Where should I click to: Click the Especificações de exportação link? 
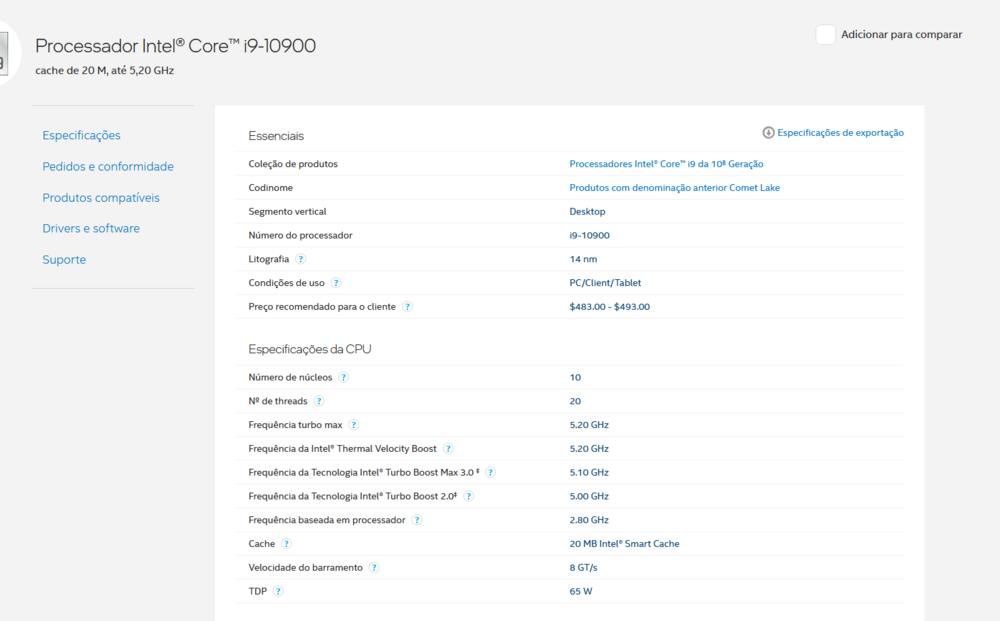(x=840, y=133)
